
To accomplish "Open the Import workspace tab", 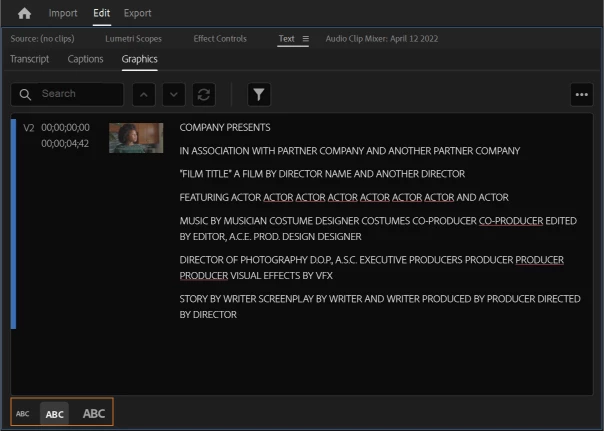I will (63, 13).
